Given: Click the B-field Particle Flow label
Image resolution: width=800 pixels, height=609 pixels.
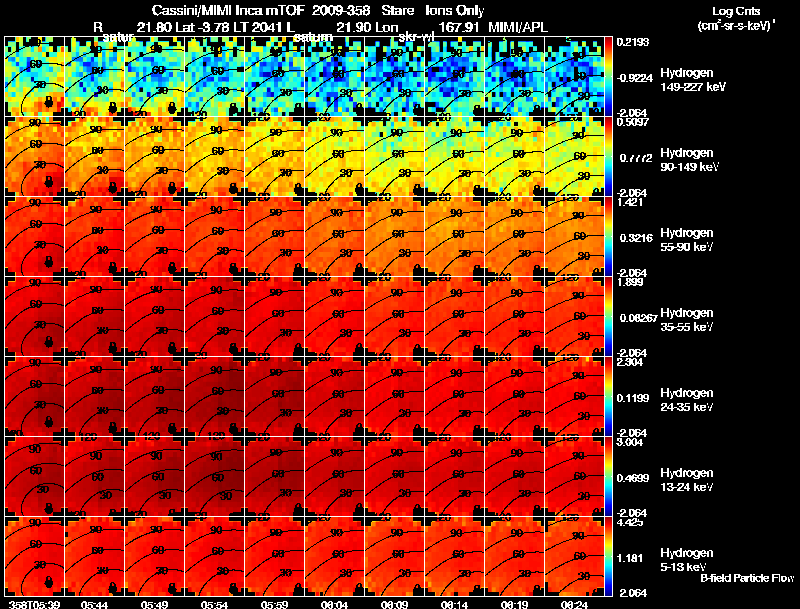Looking at the screenshot, I should click(x=747, y=578).
